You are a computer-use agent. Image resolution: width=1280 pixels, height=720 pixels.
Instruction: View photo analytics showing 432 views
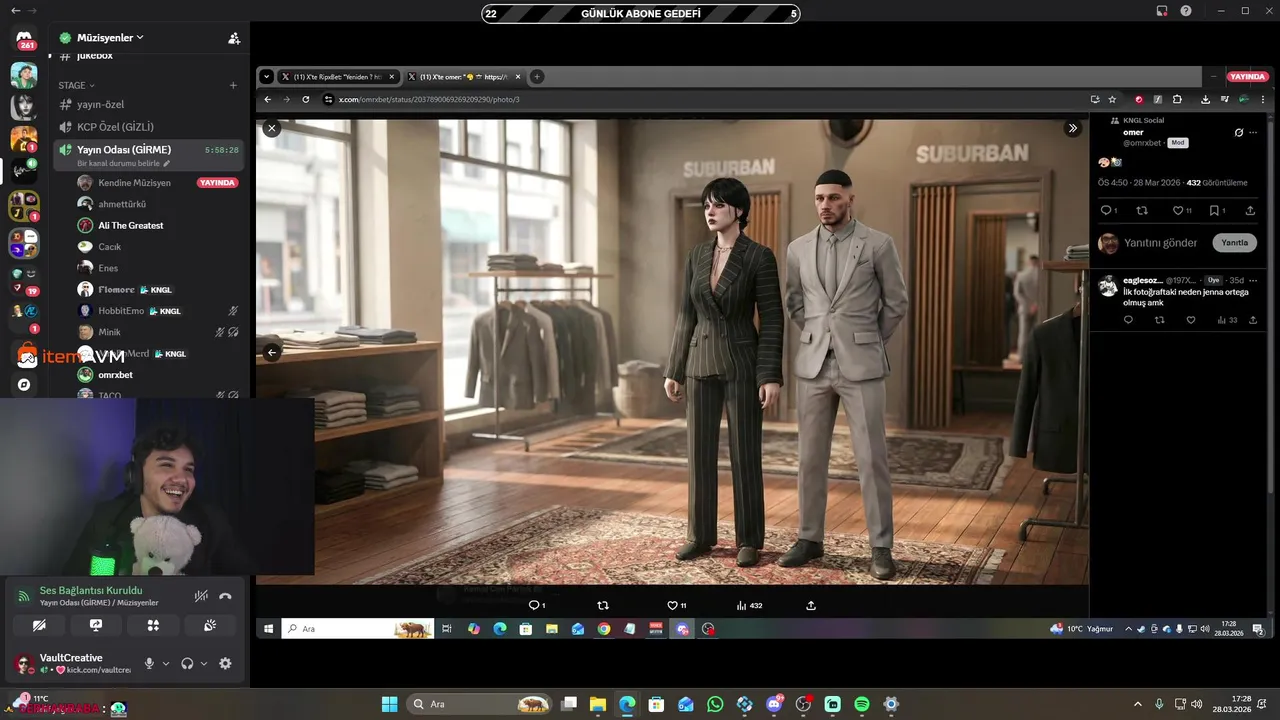pos(749,606)
